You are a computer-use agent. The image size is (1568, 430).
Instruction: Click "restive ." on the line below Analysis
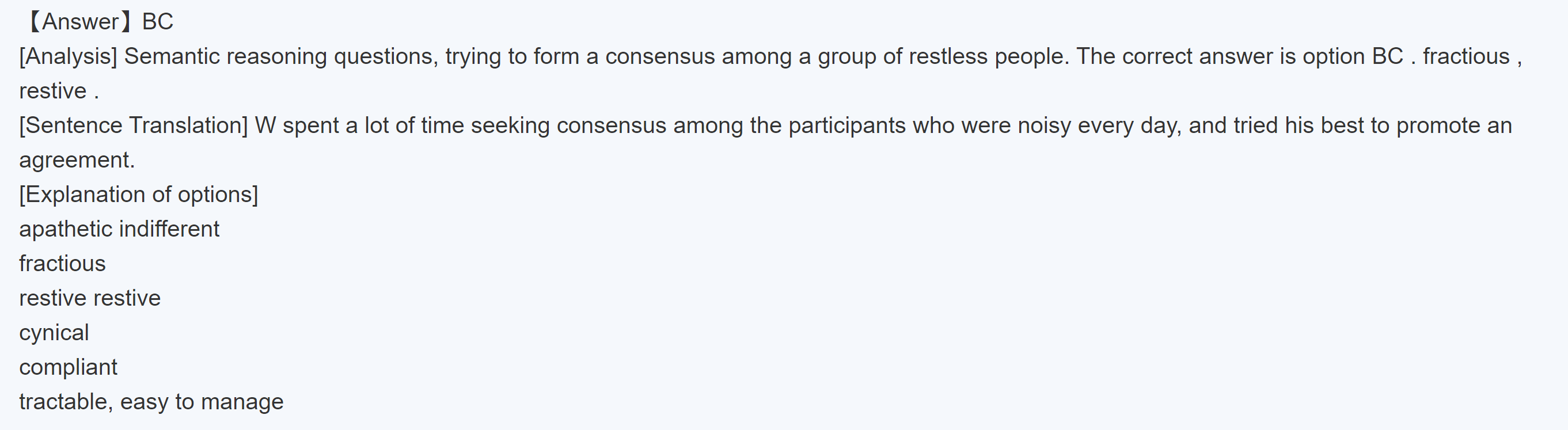(58, 91)
